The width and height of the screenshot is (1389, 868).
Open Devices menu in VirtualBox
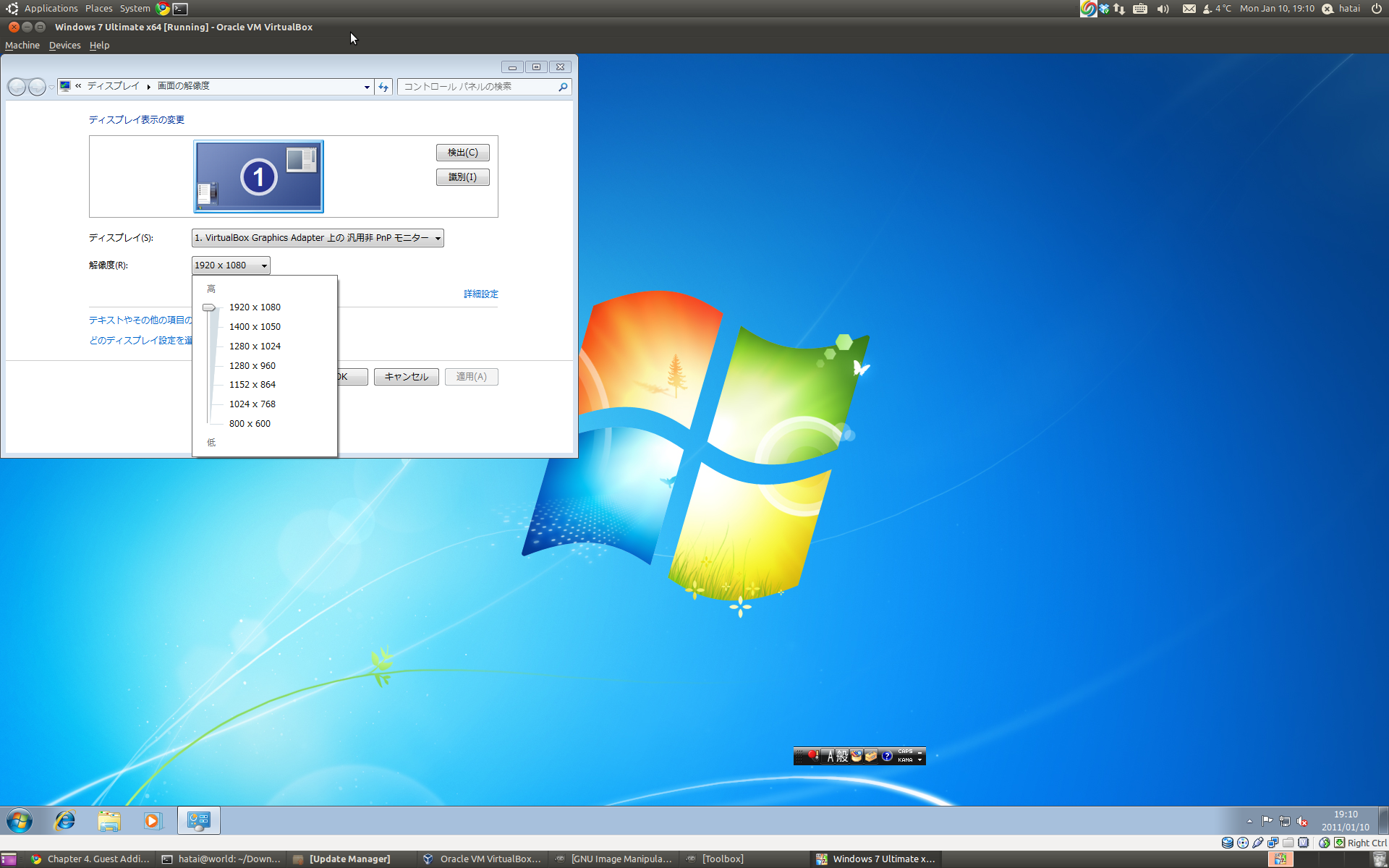[64, 45]
